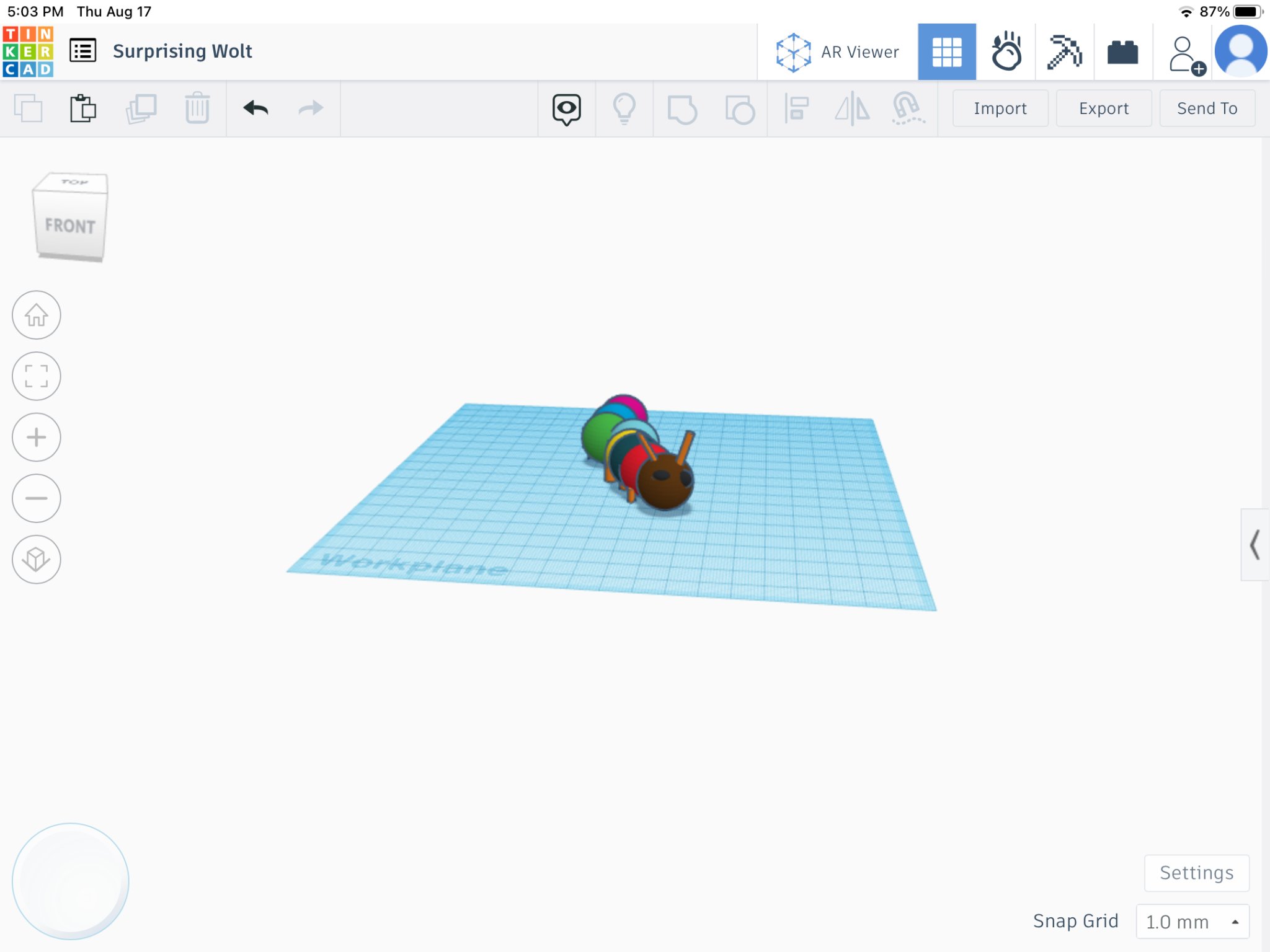Switch to the Minecraft pickaxe view

click(x=1065, y=51)
